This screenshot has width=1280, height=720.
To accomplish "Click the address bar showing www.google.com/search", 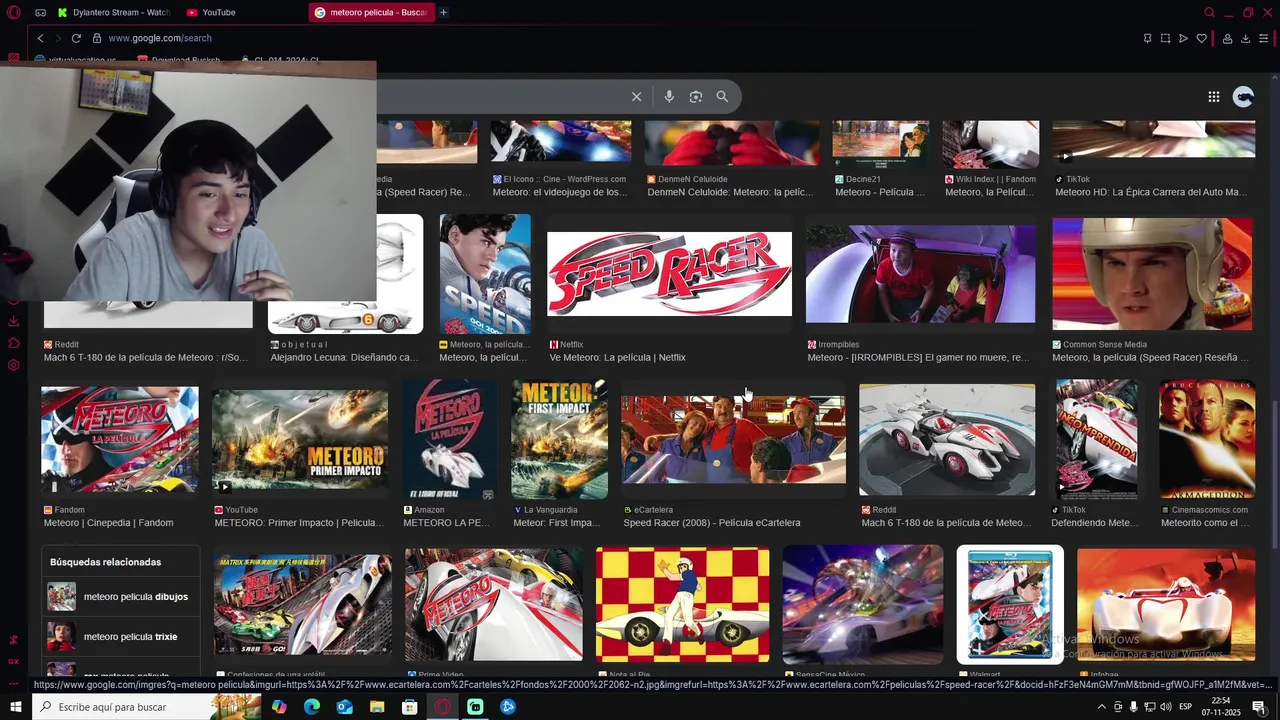I will click(160, 38).
